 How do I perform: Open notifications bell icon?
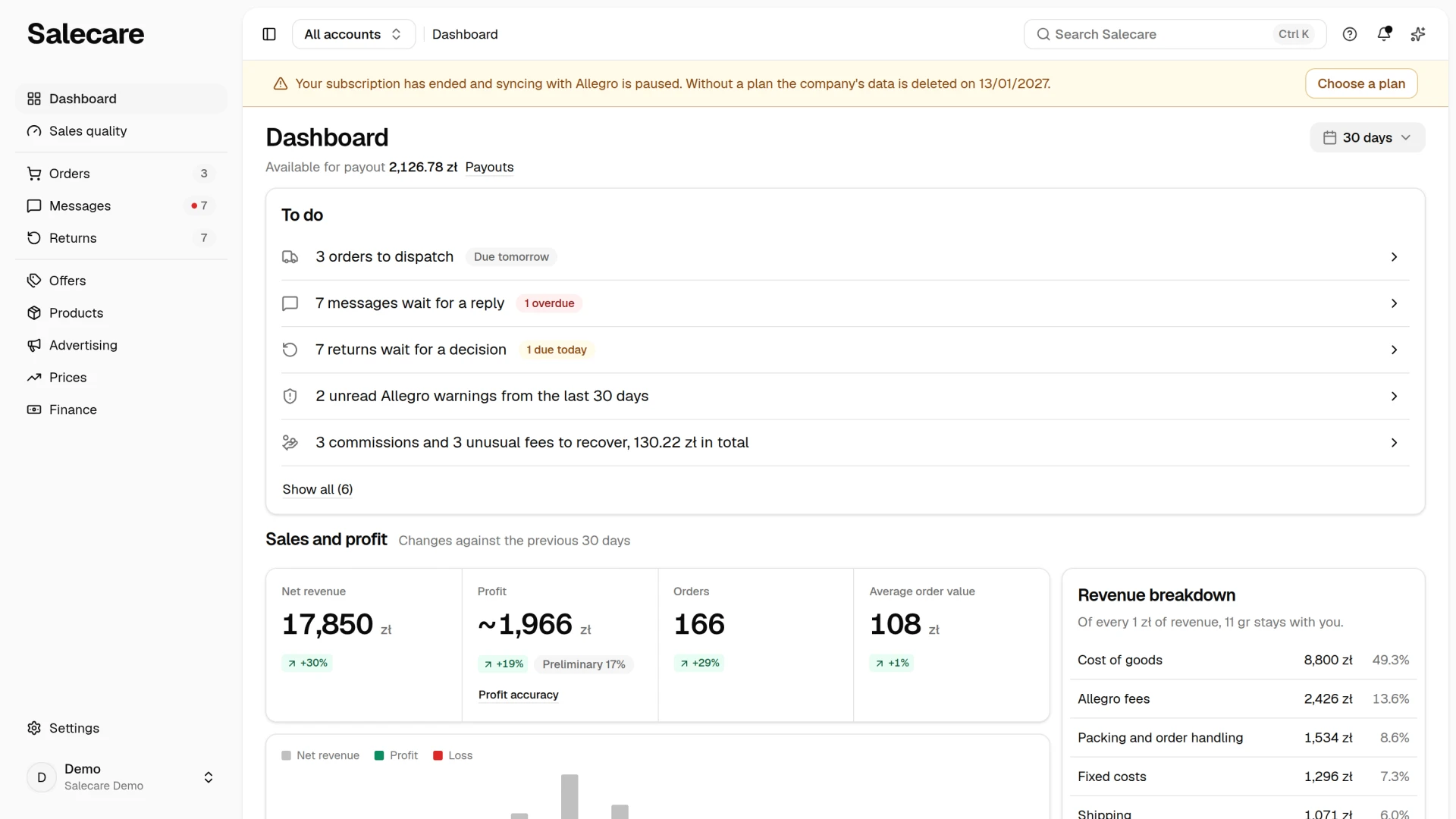click(x=1384, y=34)
